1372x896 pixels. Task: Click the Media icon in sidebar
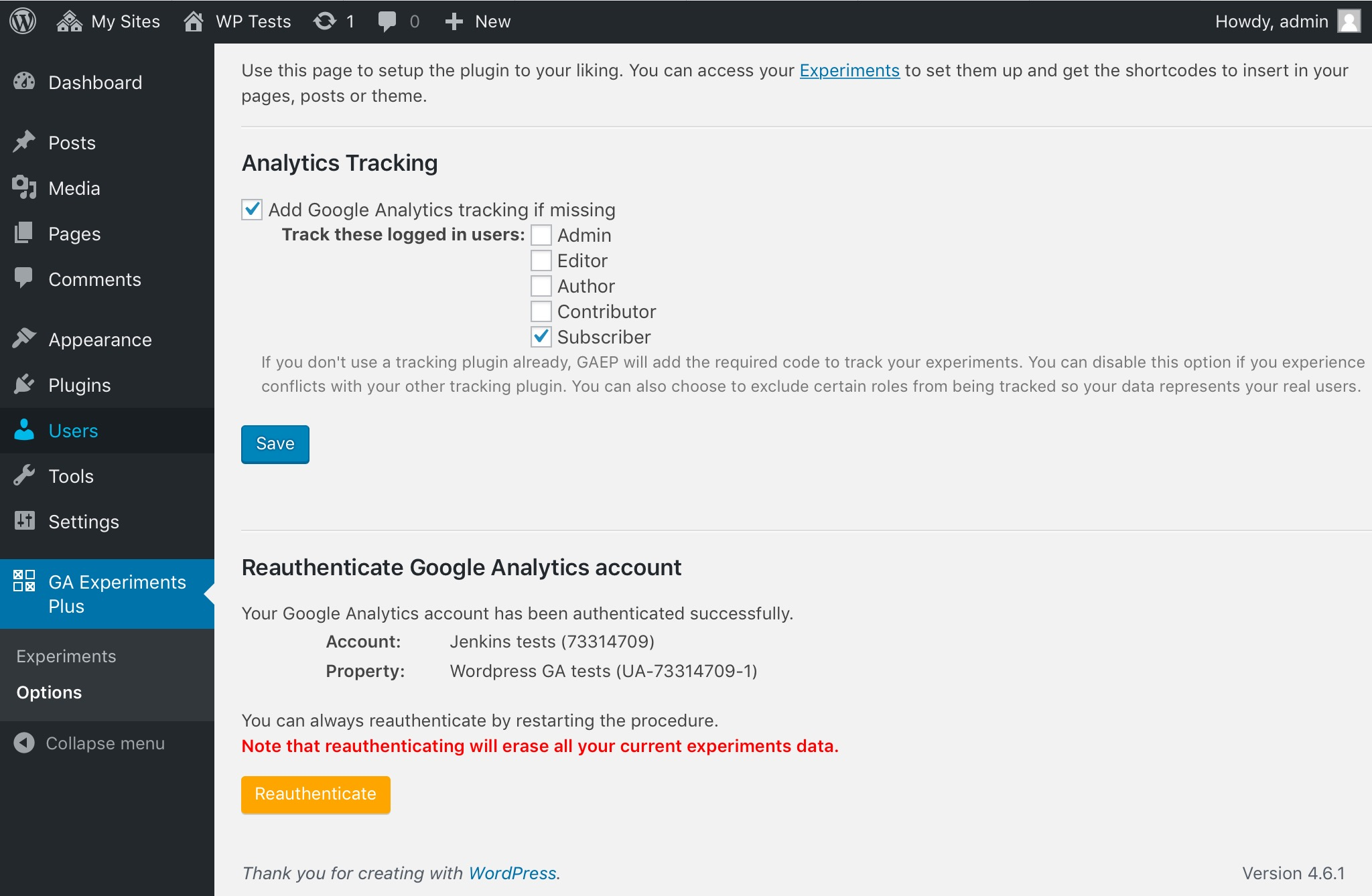(x=24, y=188)
